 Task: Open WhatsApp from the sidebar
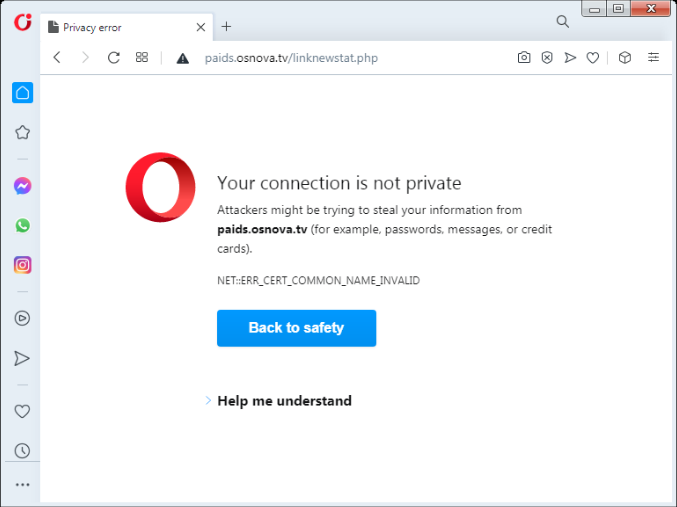[22, 225]
